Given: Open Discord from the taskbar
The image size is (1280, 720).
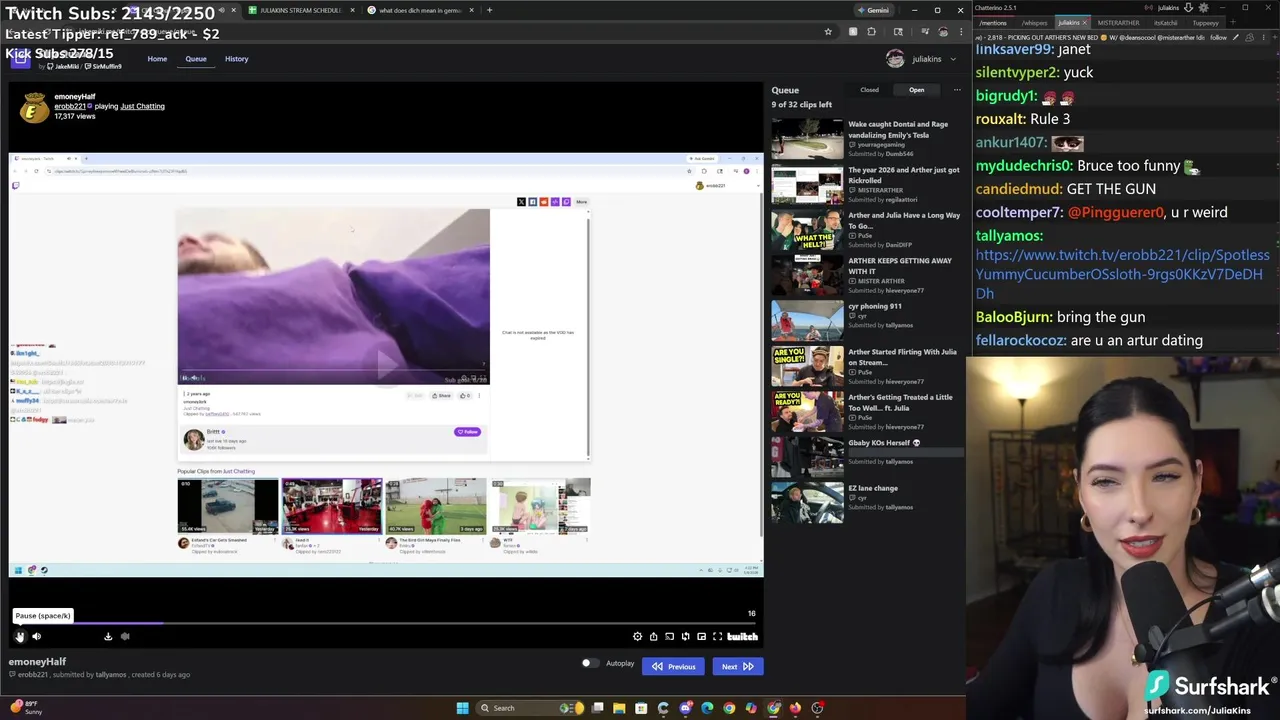Looking at the screenshot, I should pos(685,708).
